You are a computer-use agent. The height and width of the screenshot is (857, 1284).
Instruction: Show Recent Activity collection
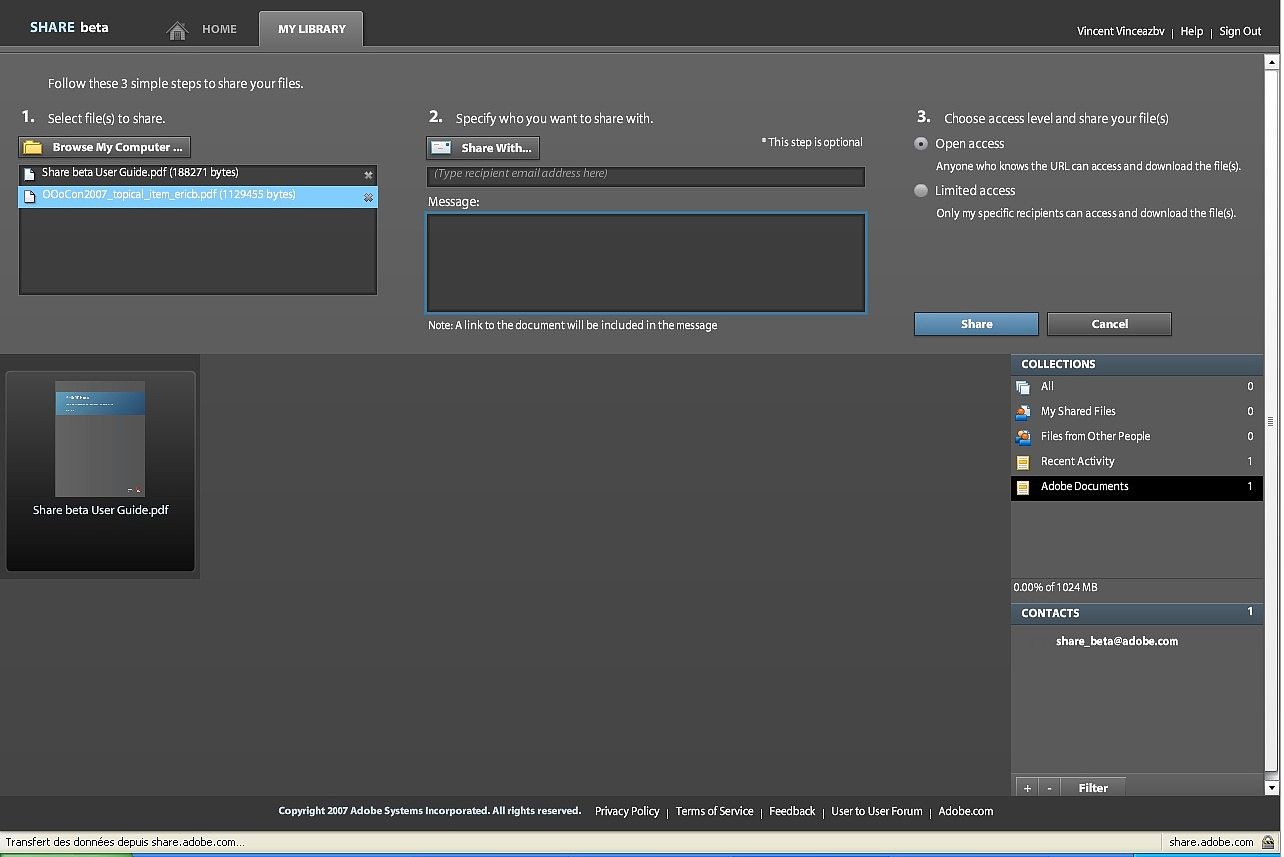click(1137, 461)
